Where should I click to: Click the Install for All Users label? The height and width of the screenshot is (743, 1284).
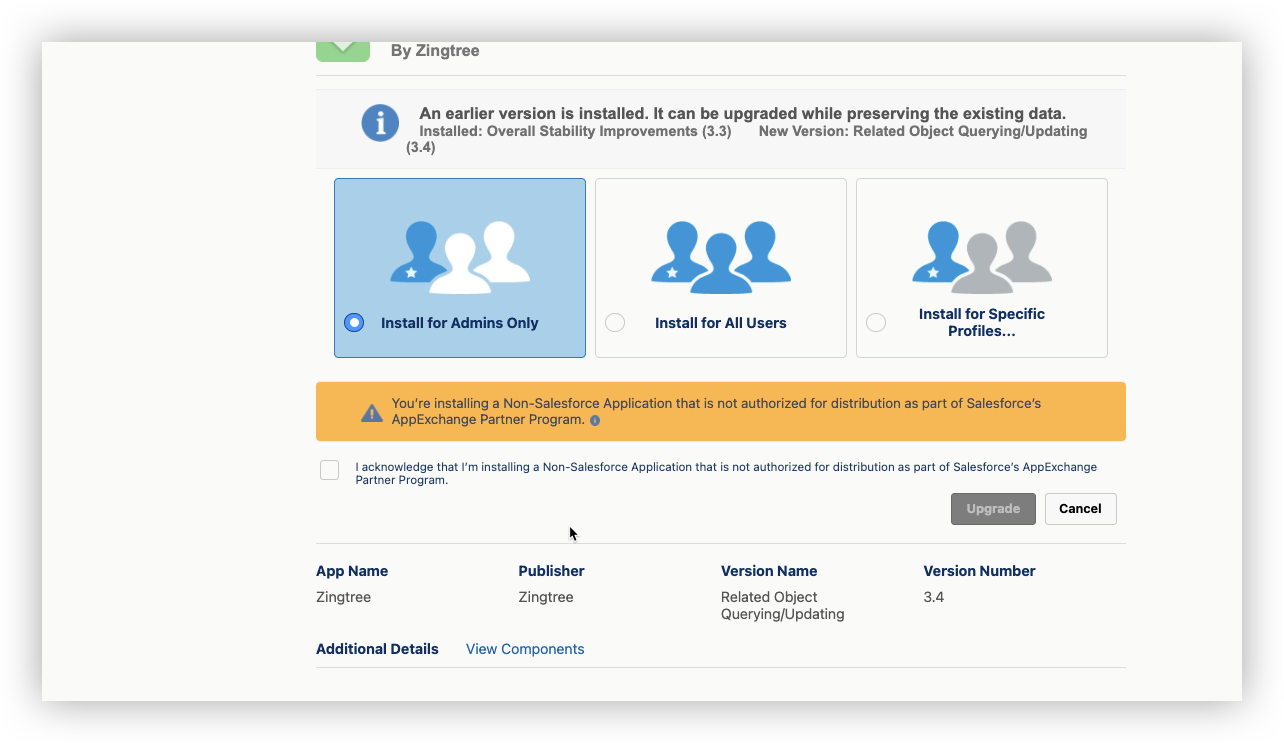720,323
